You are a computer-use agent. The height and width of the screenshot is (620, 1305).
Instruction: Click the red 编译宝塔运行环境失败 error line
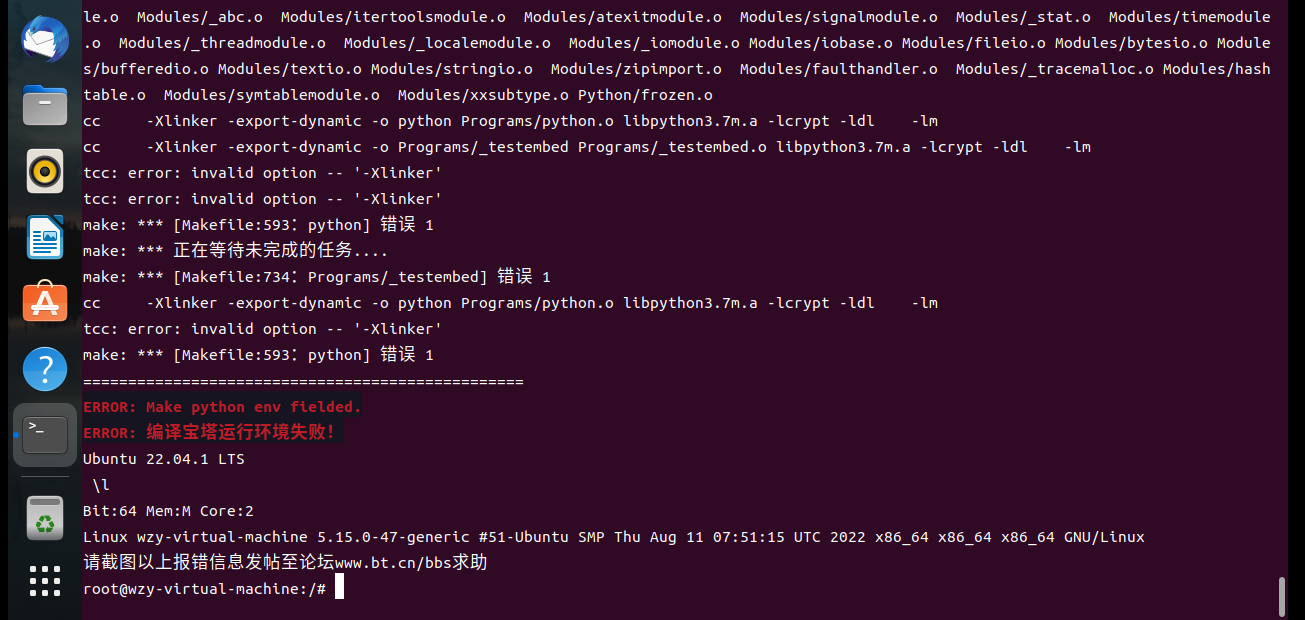coord(213,433)
